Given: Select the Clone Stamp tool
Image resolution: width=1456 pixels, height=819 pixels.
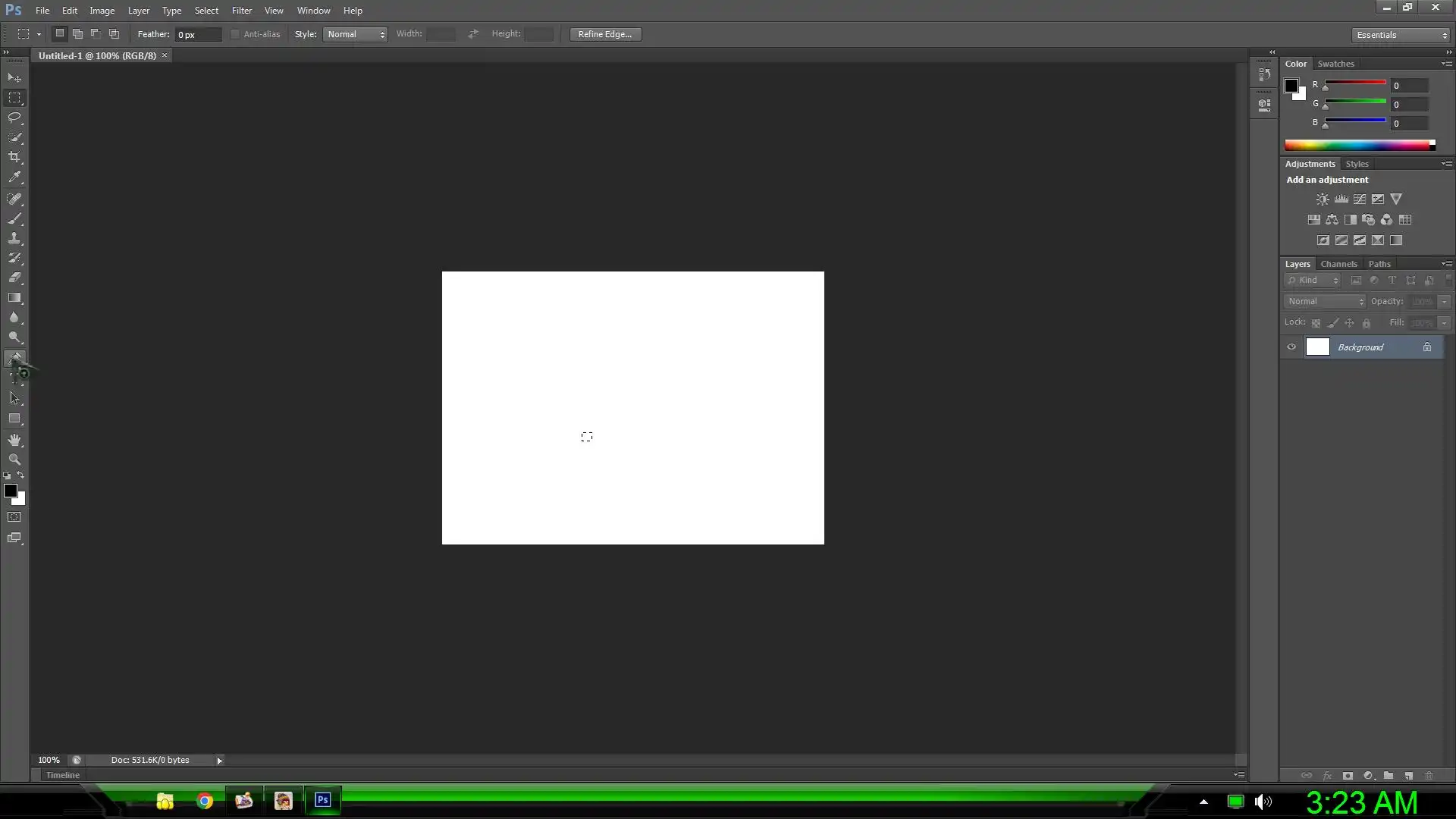Looking at the screenshot, I should click(14, 239).
